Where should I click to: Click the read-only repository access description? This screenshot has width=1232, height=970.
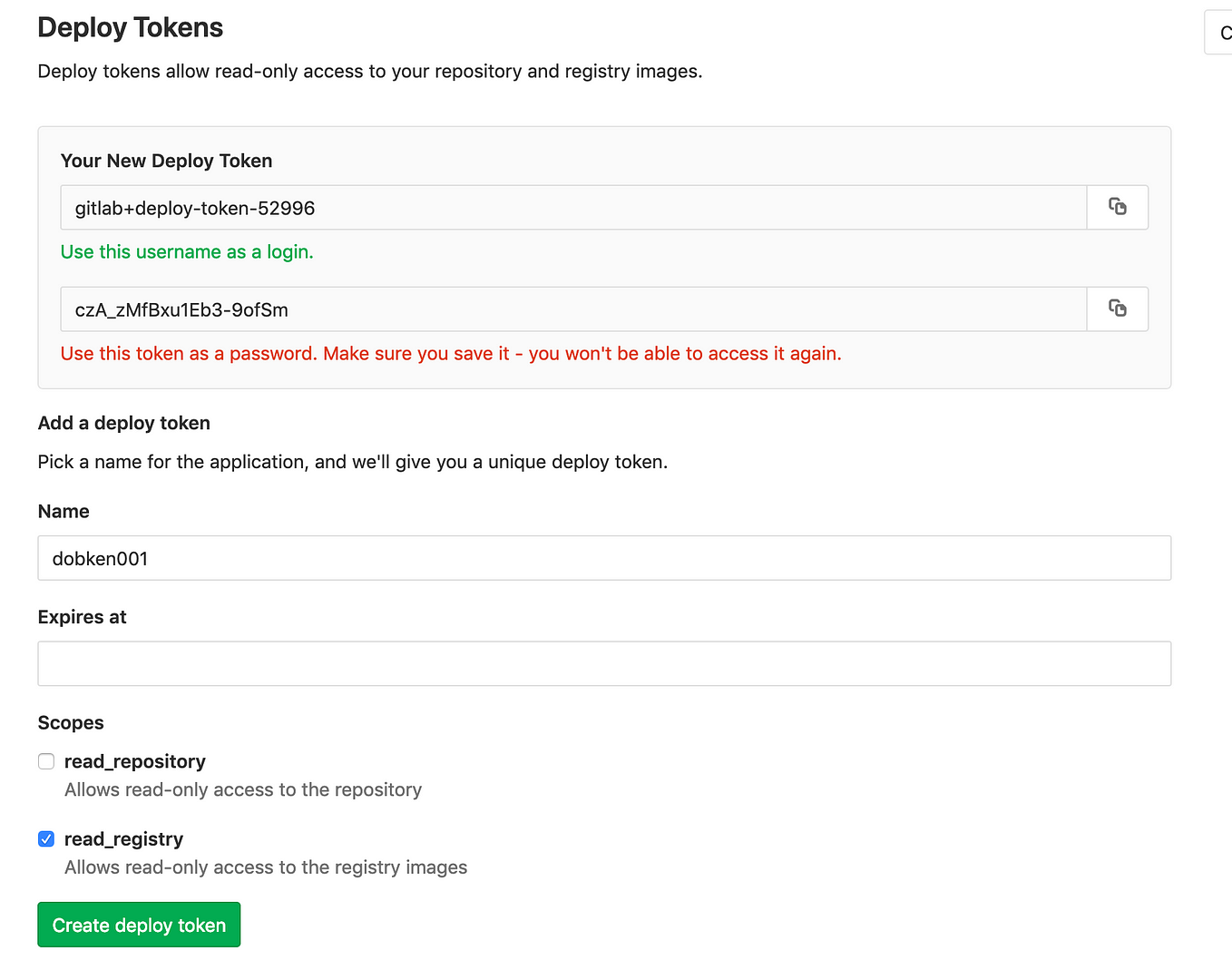[243, 789]
